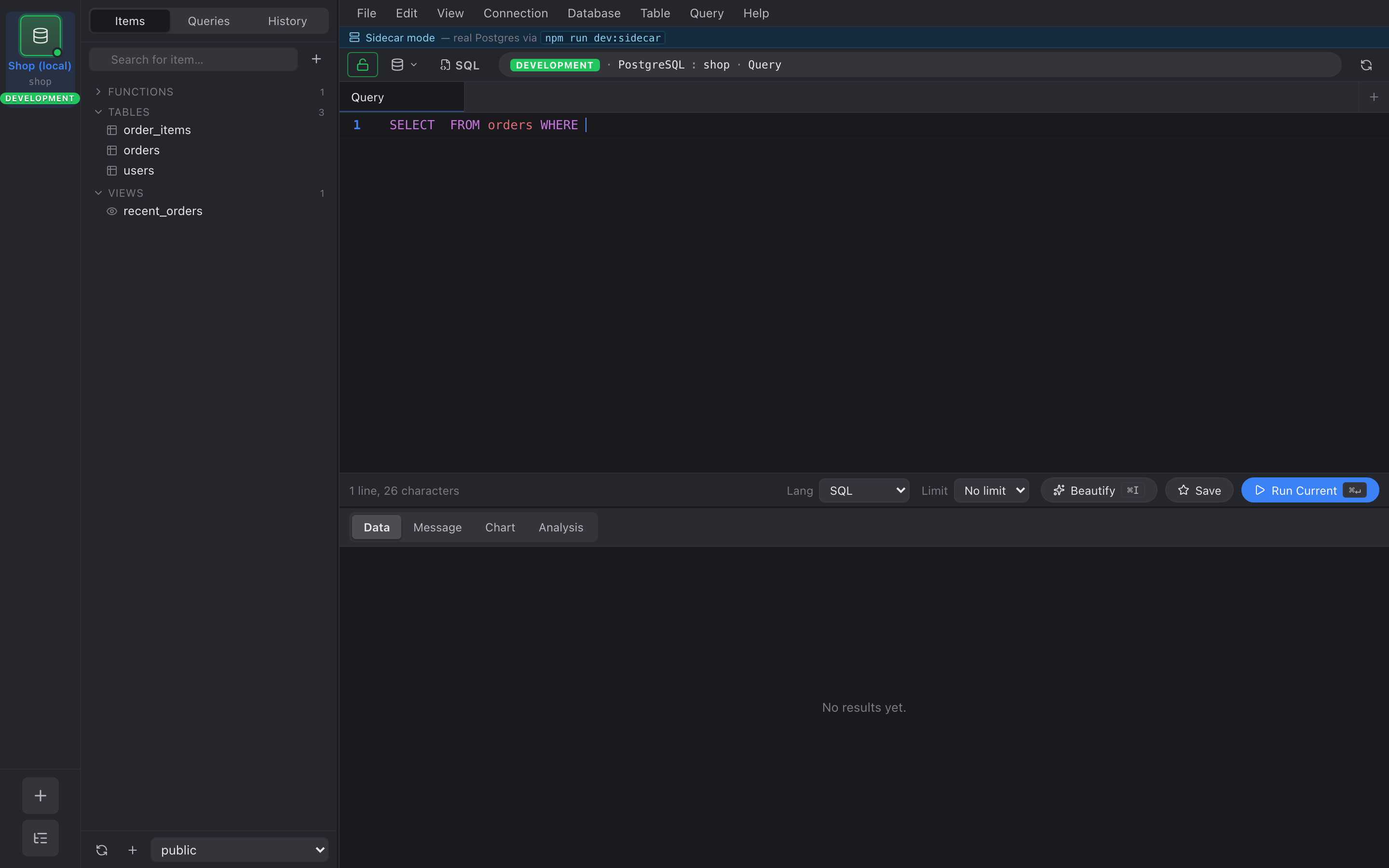Switch to the Items tab

(x=130, y=21)
